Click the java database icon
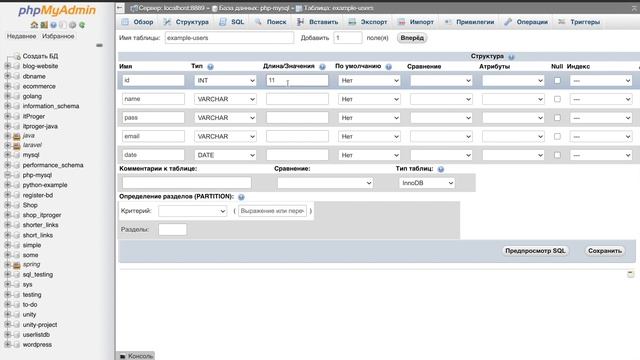The image size is (640, 360). tap(17, 136)
